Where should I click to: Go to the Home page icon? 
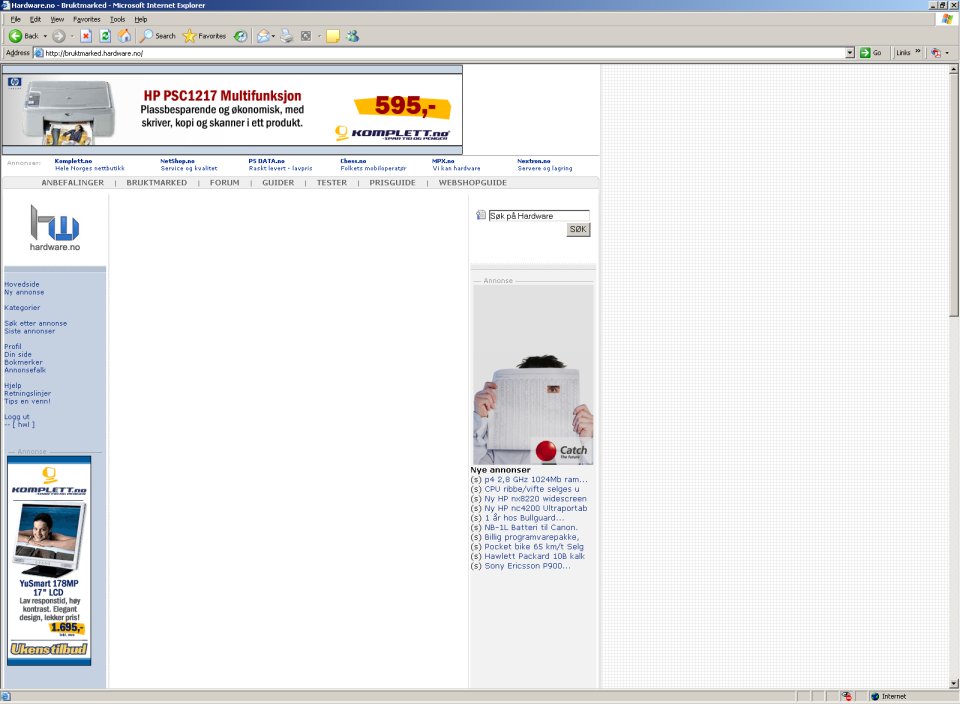click(x=124, y=36)
